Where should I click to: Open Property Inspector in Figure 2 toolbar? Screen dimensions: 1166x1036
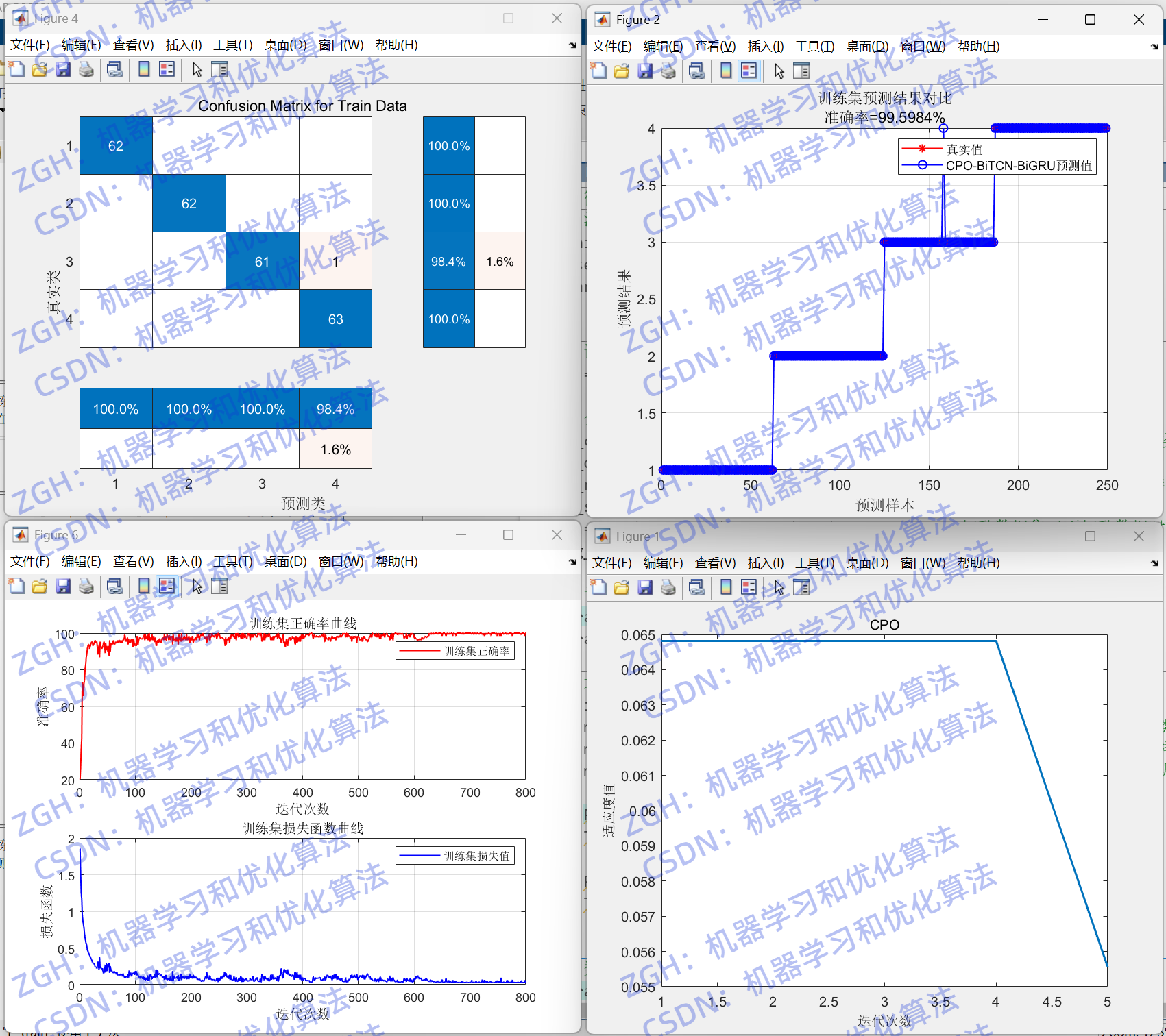(x=801, y=71)
